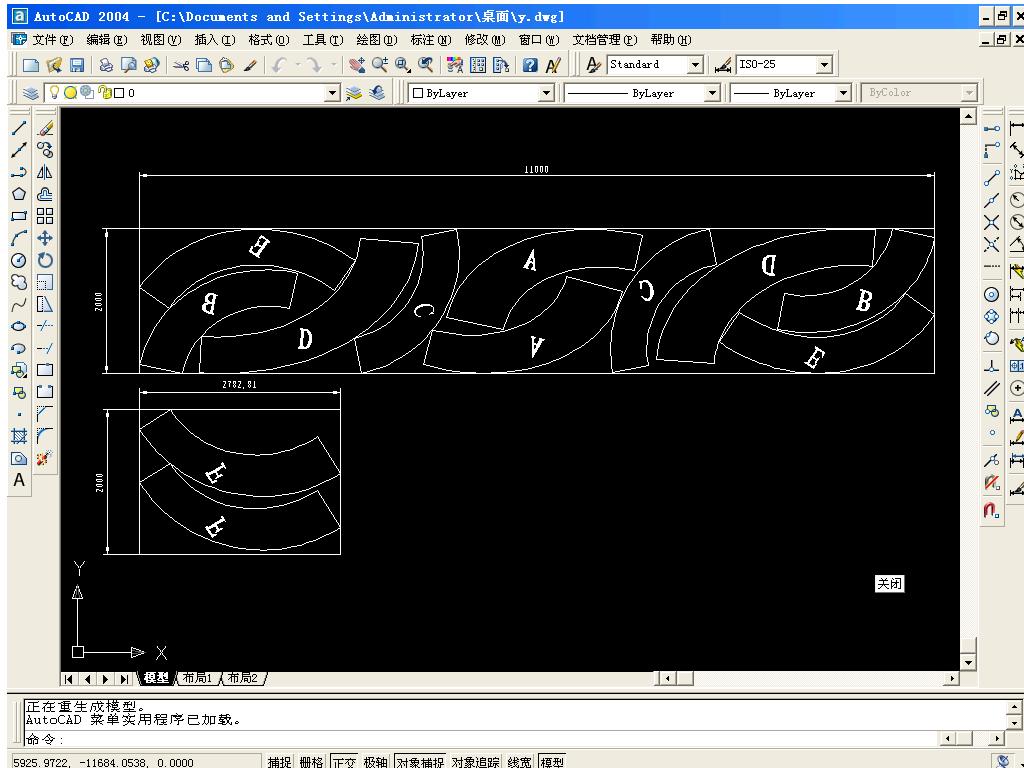This screenshot has height=768, width=1024.
Task: Click vertical scrollbar down arrow of canvas
Action: pyautogui.click(x=968, y=662)
